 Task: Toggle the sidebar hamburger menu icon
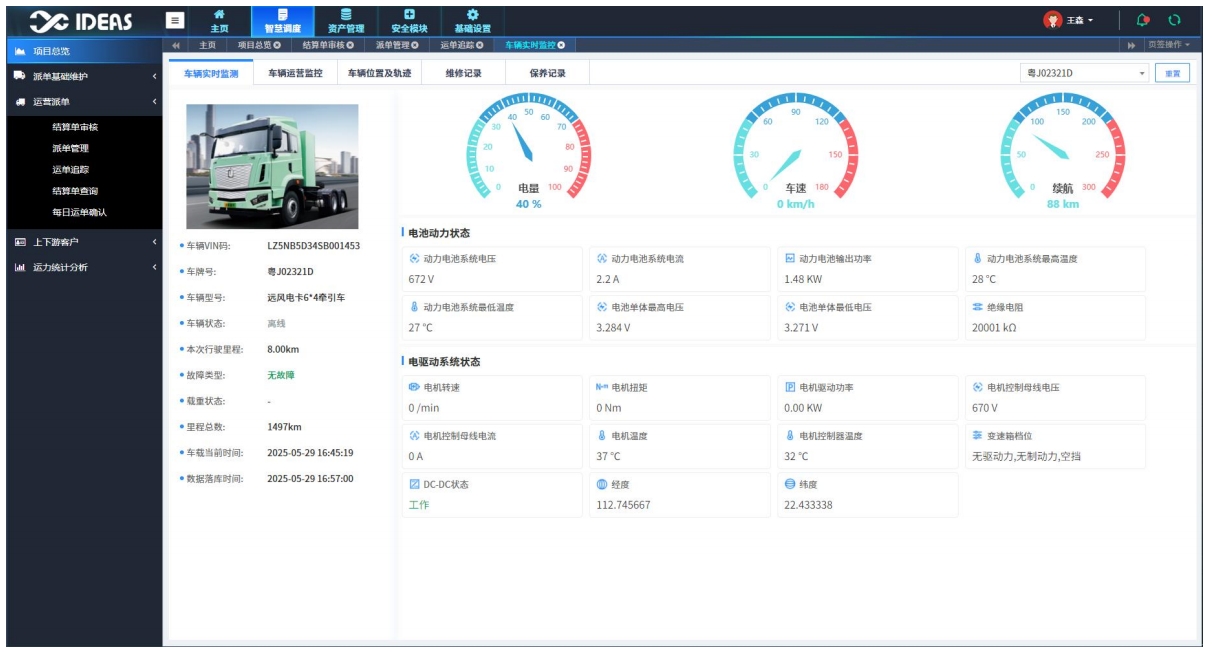(x=175, y=20)
